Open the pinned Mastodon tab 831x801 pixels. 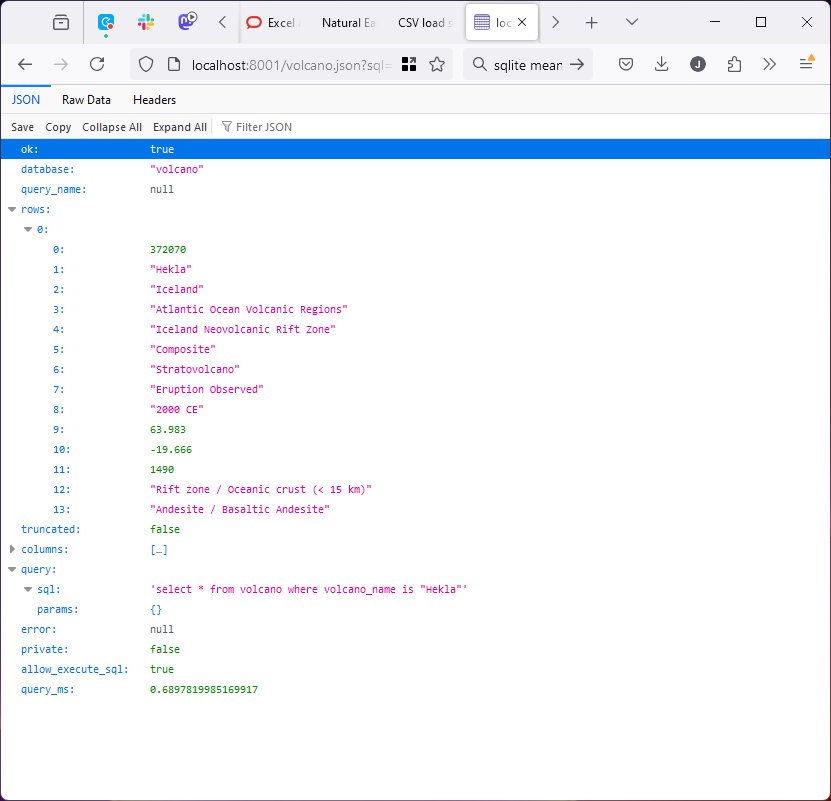pos(187,22)
